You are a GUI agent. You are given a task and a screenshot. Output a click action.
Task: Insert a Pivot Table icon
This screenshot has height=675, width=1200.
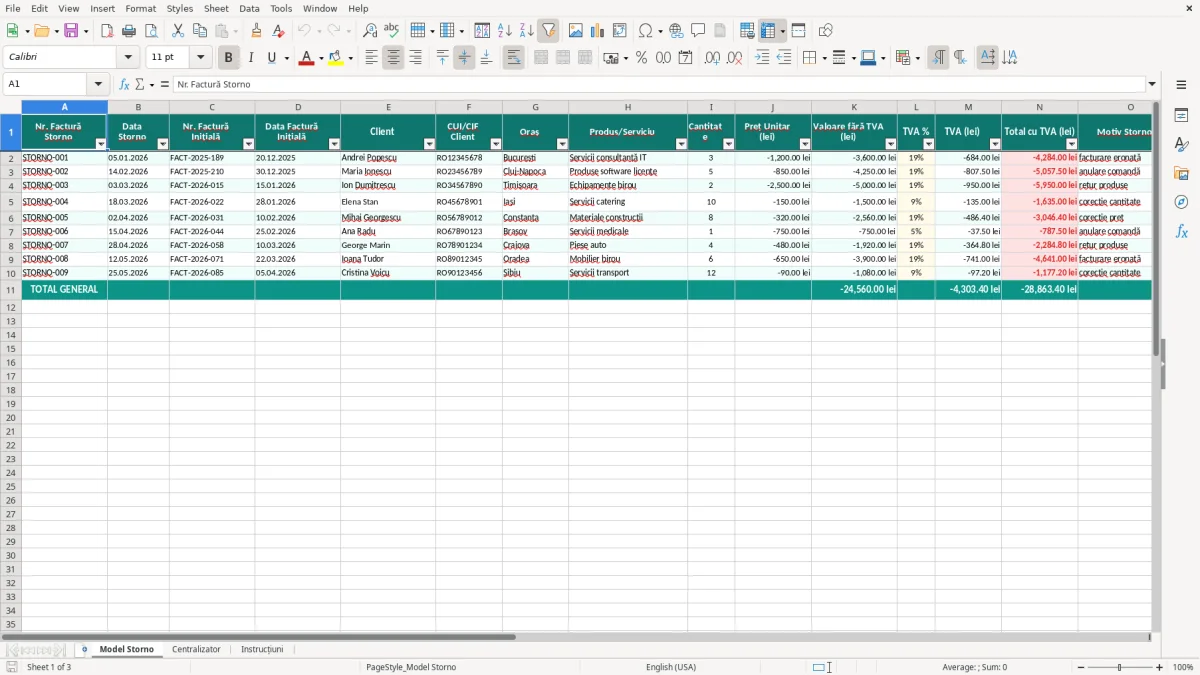(620, 31)
